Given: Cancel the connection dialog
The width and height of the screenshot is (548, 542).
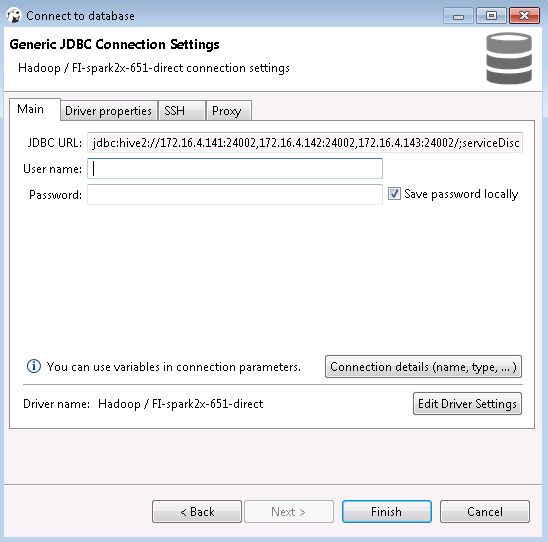Looking at the screenshot, I should [485, 512].
